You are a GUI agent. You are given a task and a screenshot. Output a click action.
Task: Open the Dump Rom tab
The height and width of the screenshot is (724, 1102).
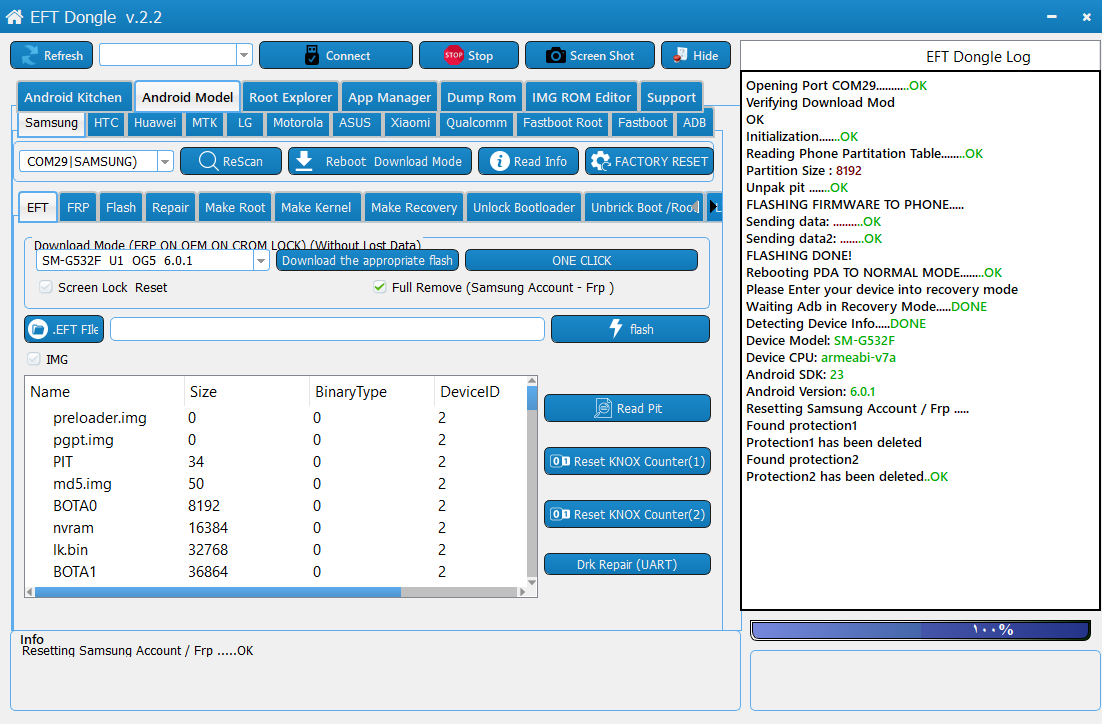coord(481,98)
